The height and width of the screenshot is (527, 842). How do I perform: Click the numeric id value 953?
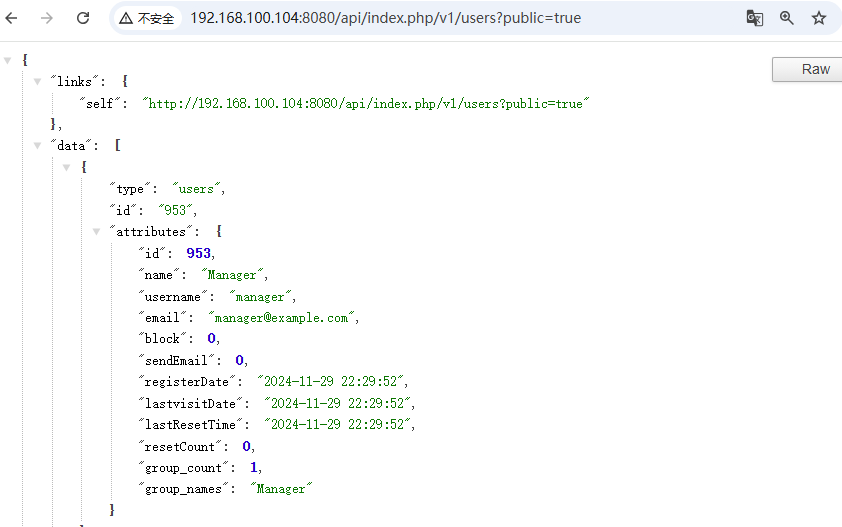pos(198,253)
